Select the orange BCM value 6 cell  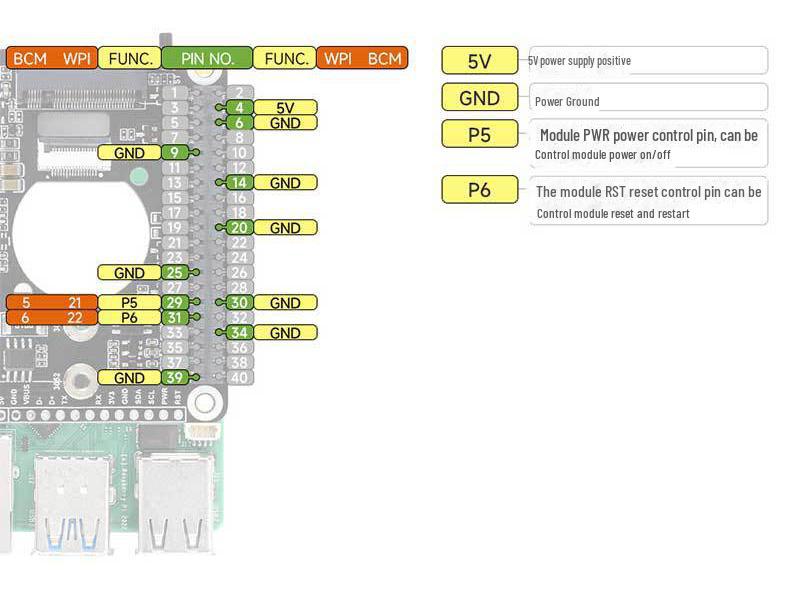coord(25,317)
